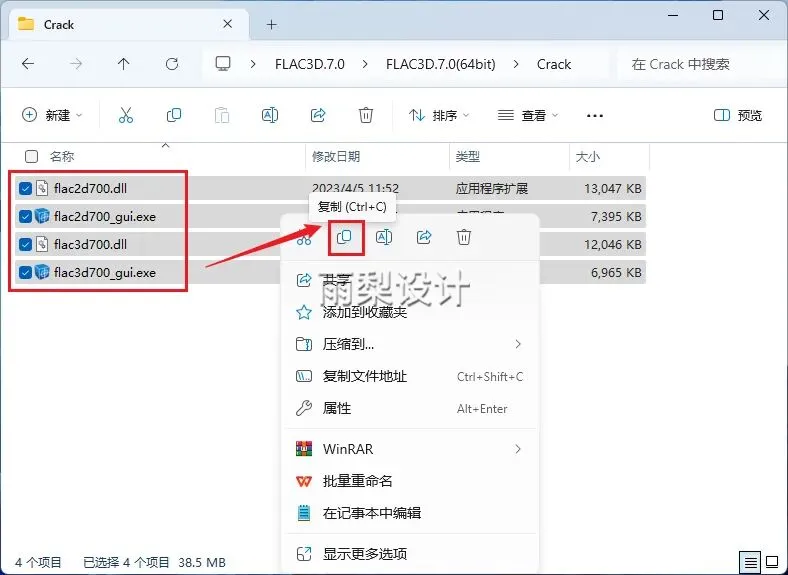Click the 6,965 KB size cell
Viewport: 788px width, 575px height.
coord(617,272)
